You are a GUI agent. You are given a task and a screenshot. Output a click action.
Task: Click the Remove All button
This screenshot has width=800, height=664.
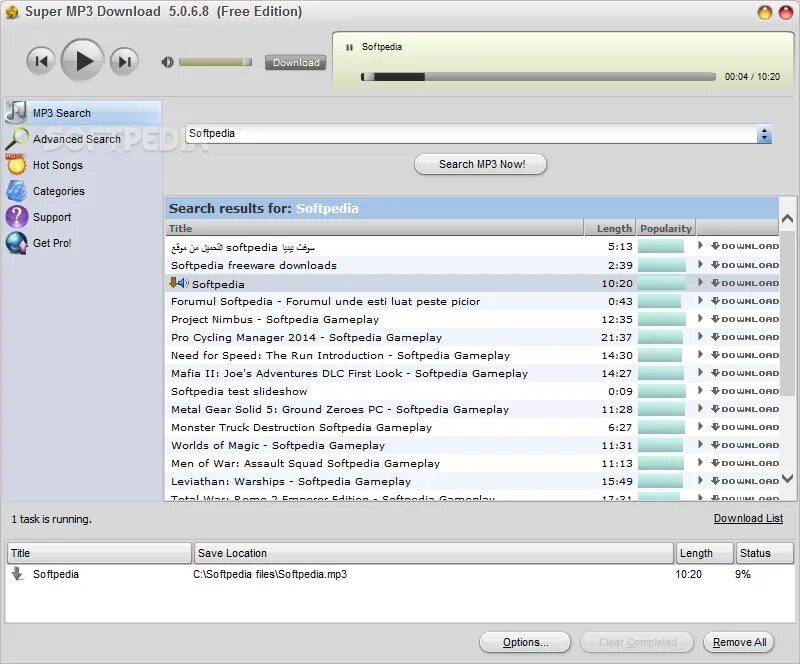pyautogui.click(x=739, y=642)
